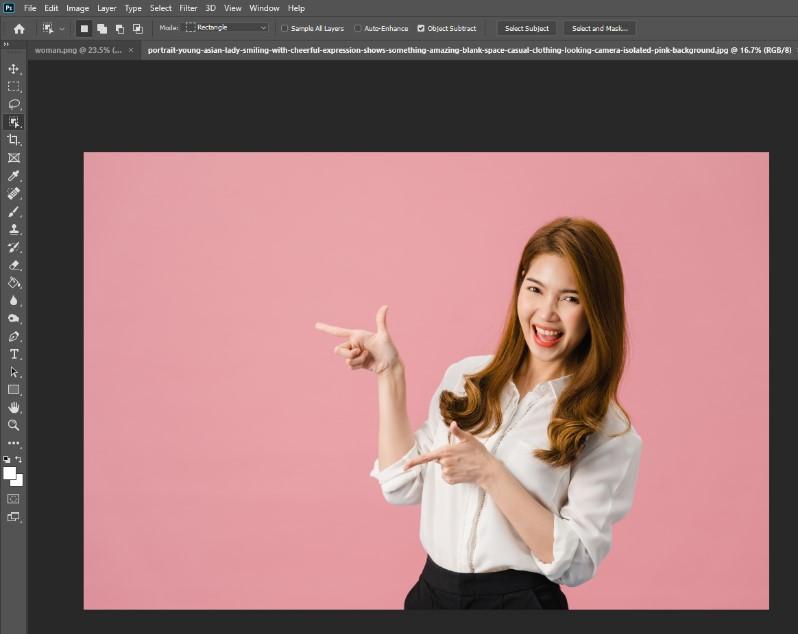Select the Path Selection tool

coord(14,372)
